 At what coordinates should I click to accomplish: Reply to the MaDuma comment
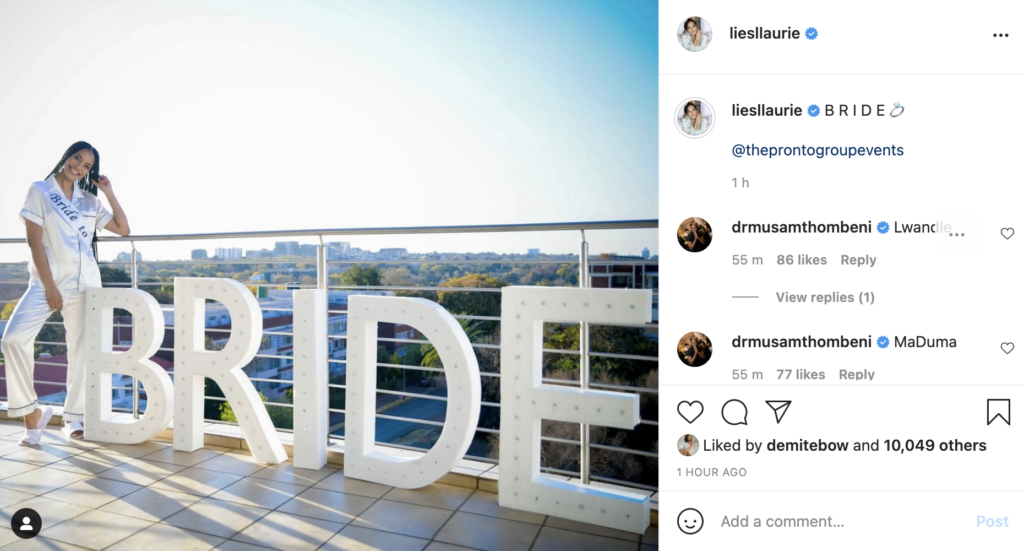coord(857,374)
